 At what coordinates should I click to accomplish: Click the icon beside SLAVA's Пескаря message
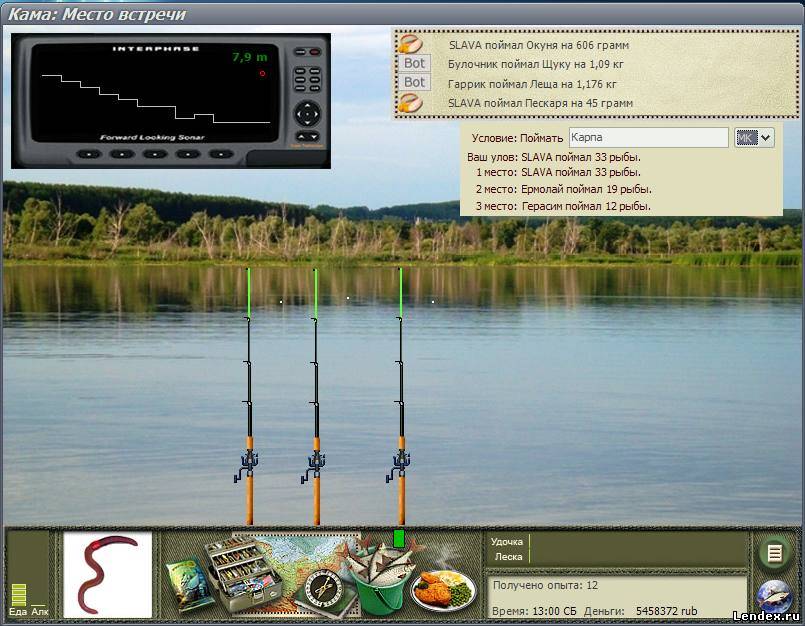coord(411,103)
